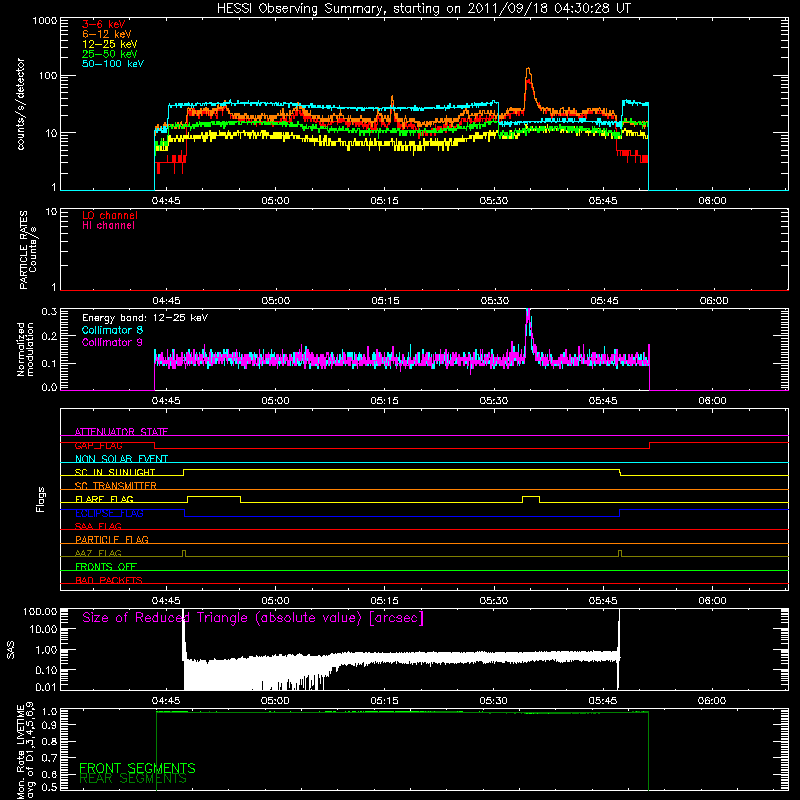The height and width of the screenshot is (800, 800).
Task: Select the ECLIPSE_FLAG label
Action: tap(109, 513)
